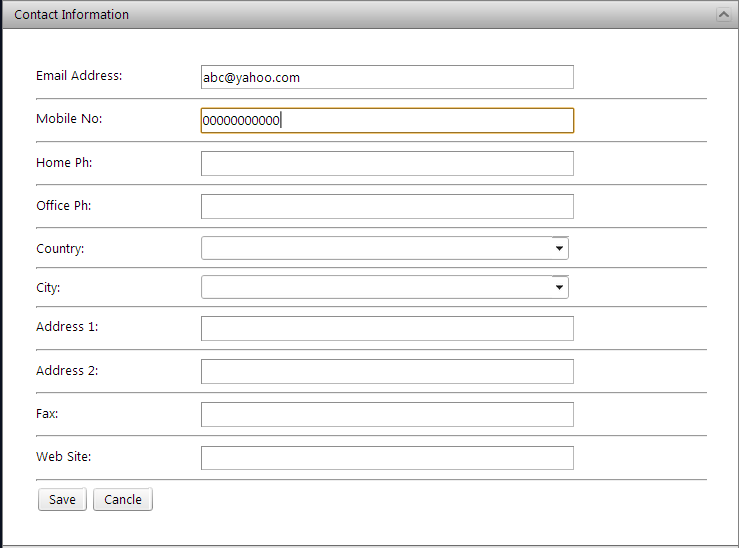Click the Country label text

coord(60,249)
